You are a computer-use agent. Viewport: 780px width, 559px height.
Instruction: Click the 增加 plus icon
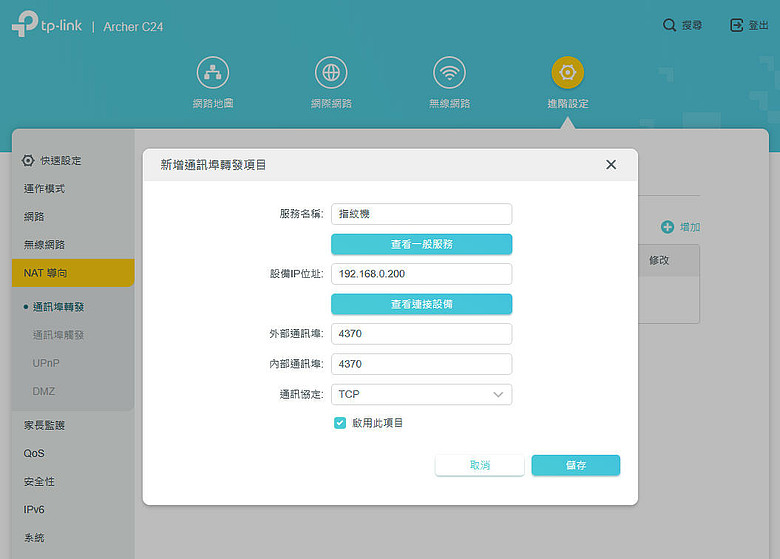(668, 227)
